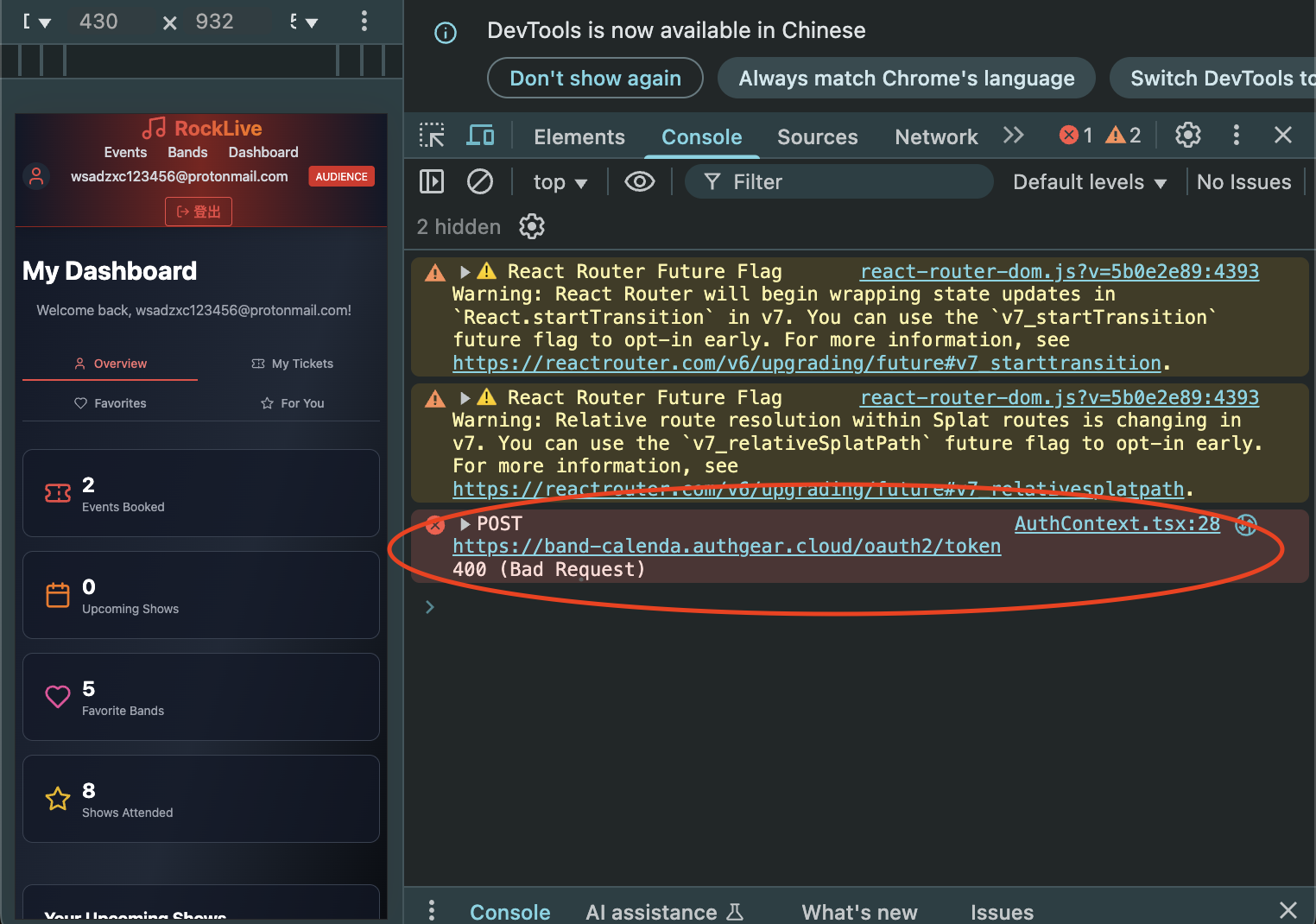This screenshot has width=1316, height=924.
Task: Open first react-router-dom.js source link
Action: [1060, 272]
